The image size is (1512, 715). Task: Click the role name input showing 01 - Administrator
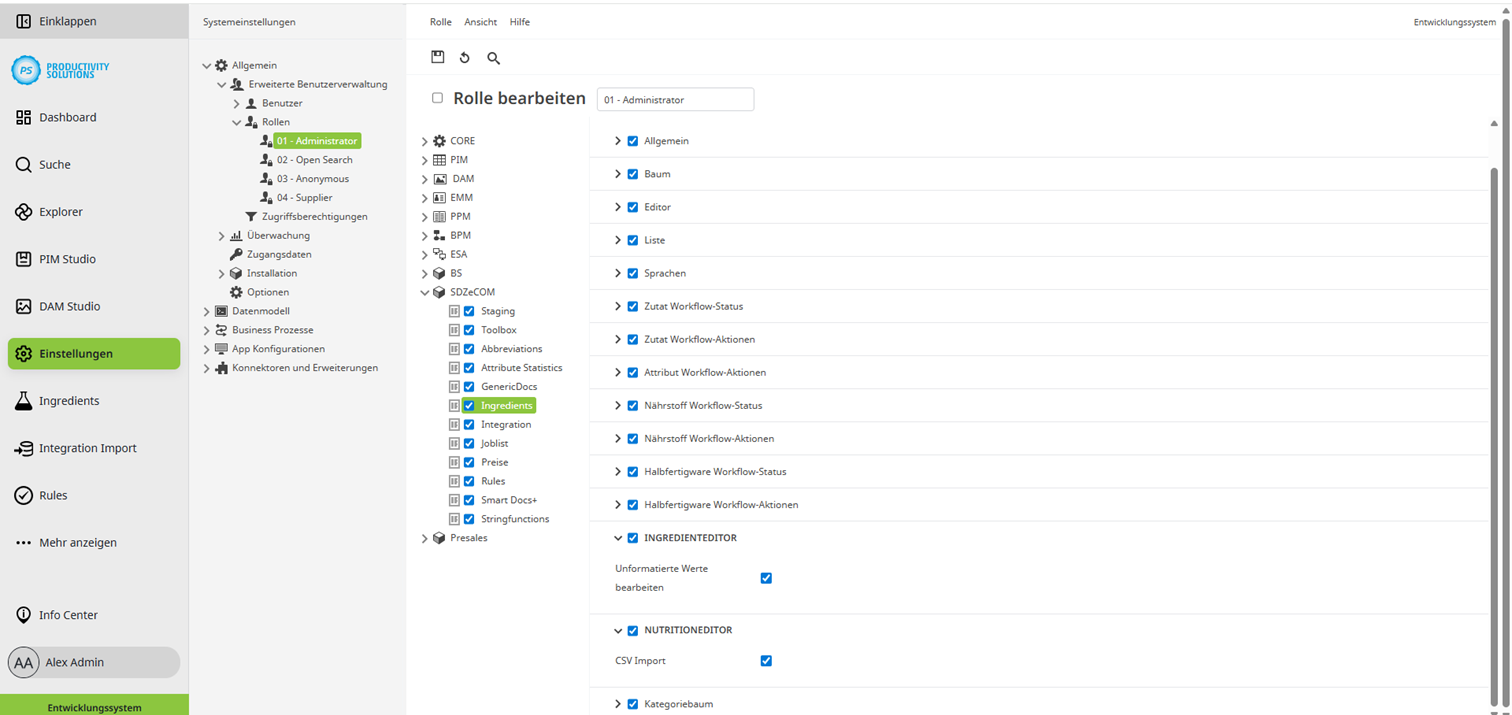(x=675, y=99)
